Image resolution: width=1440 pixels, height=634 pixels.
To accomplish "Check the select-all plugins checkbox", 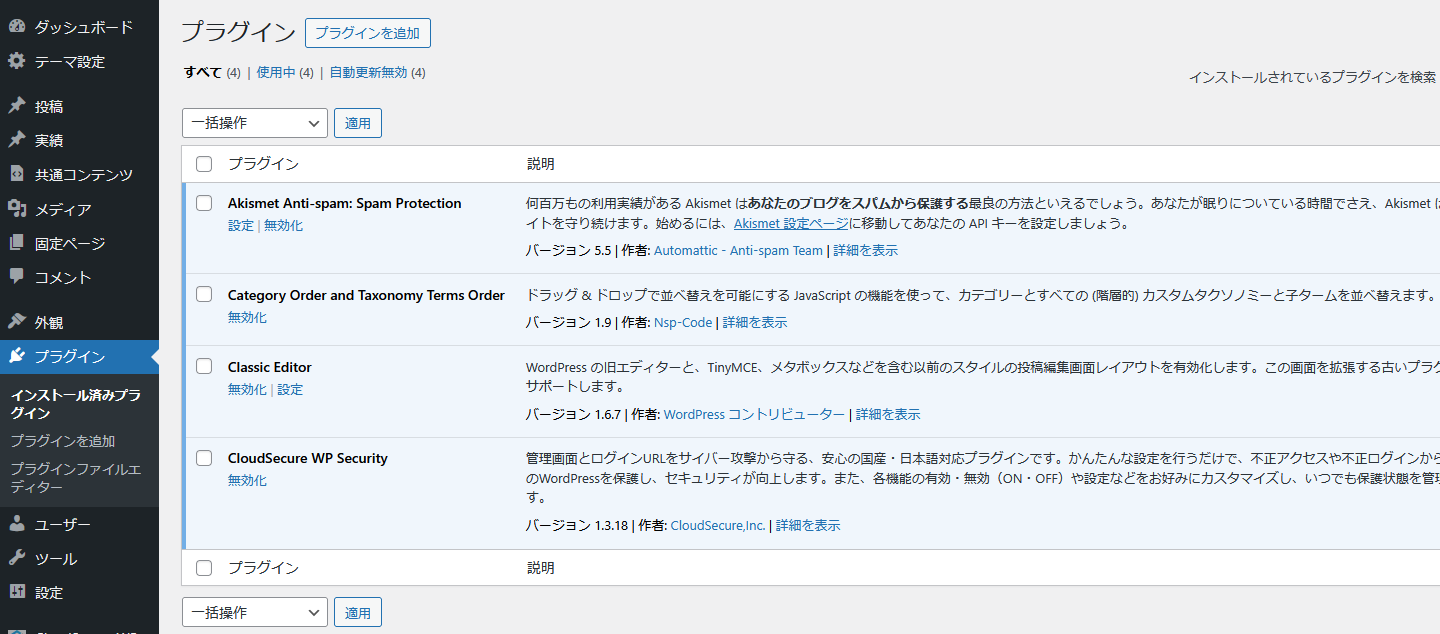I will point(204,163).
